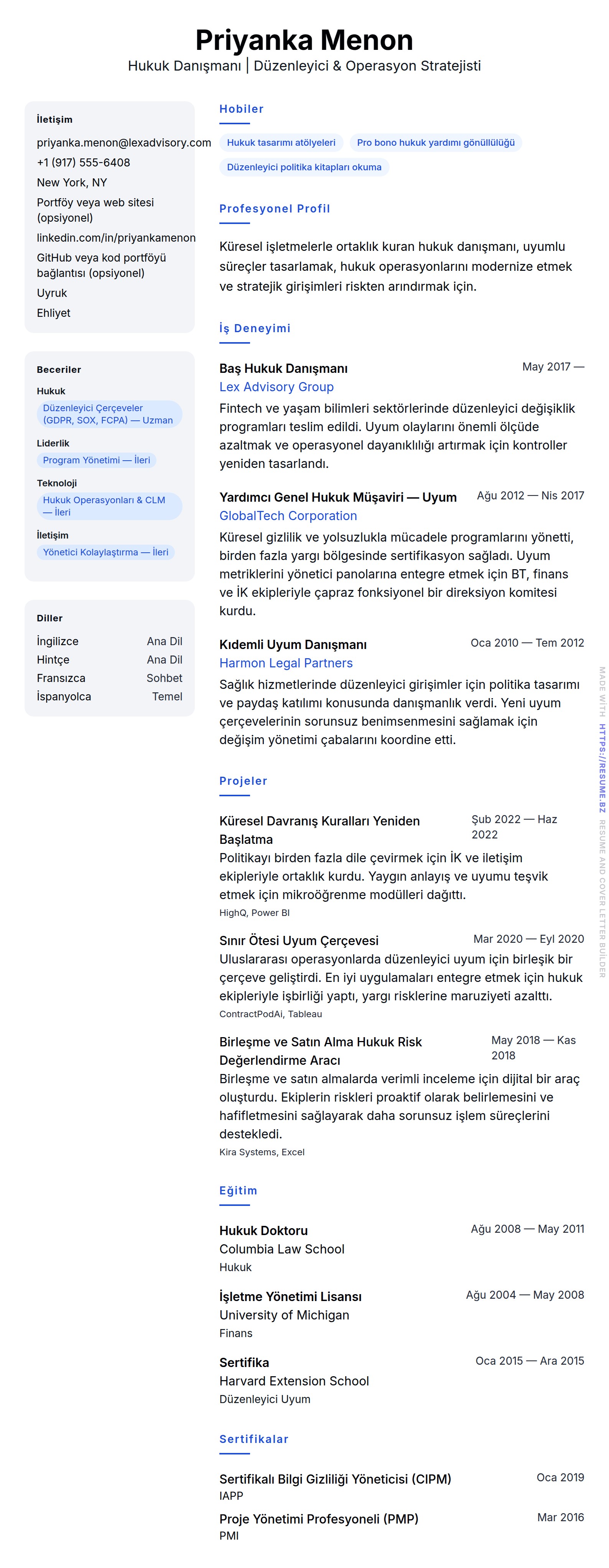The width and height of the screenshot is (609, 1568).
Task: Select the Pro bono hukuk yardımı gönüllülüğü tag
Action: tap(436, 142)
